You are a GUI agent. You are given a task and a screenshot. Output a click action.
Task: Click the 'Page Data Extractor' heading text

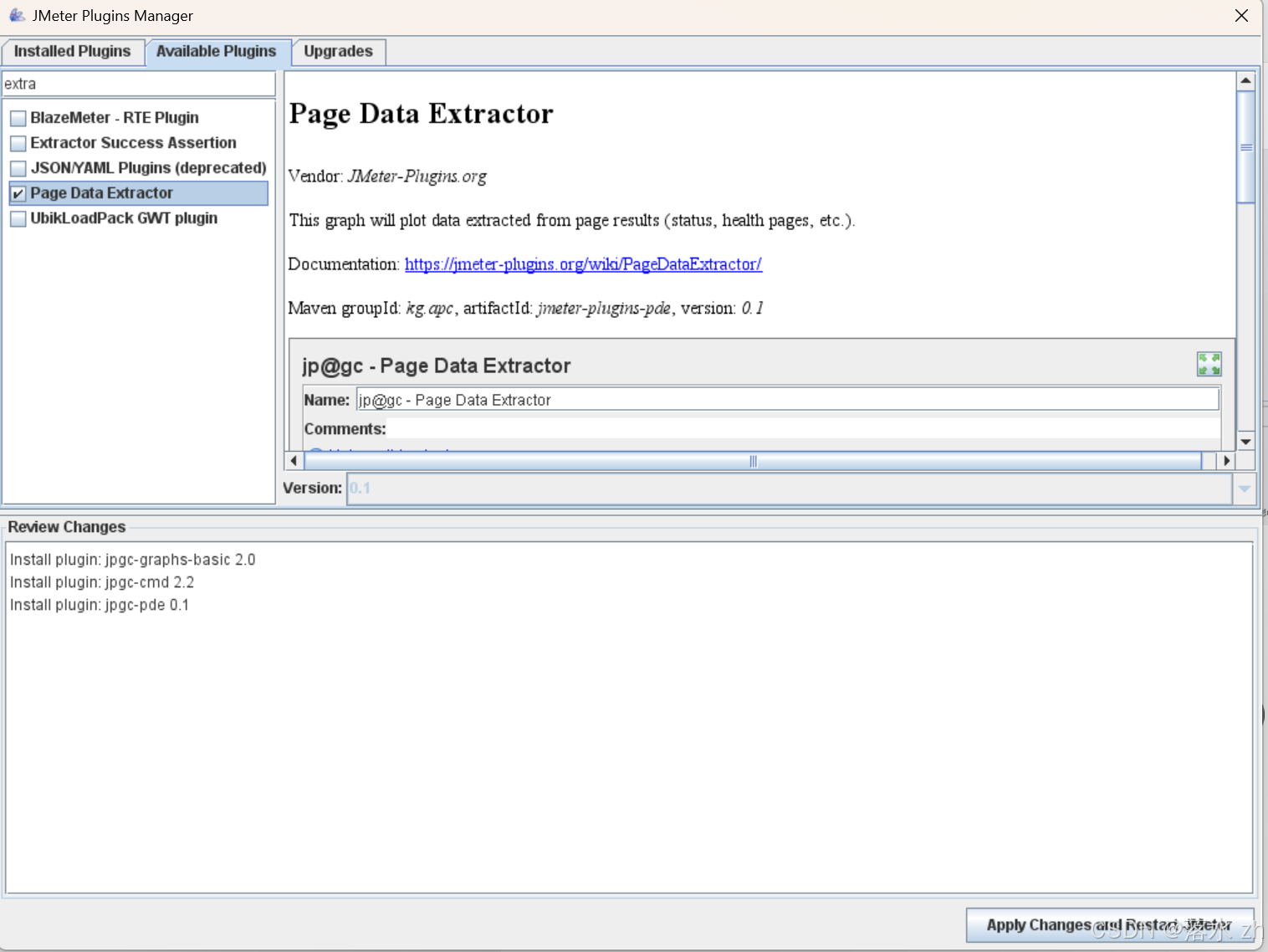pos(421,114)
